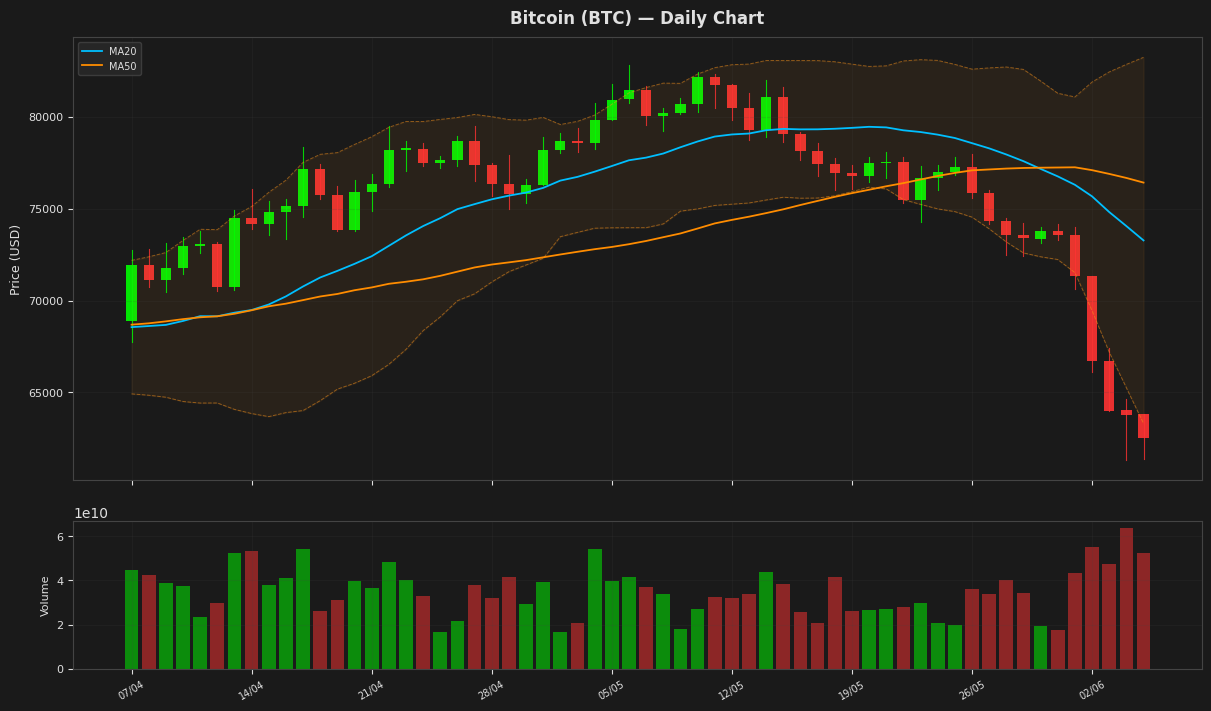The image size is (1211, 711).
Task: Click the Volume axis label
Action: pyautogui.click(x=45, y=595)
